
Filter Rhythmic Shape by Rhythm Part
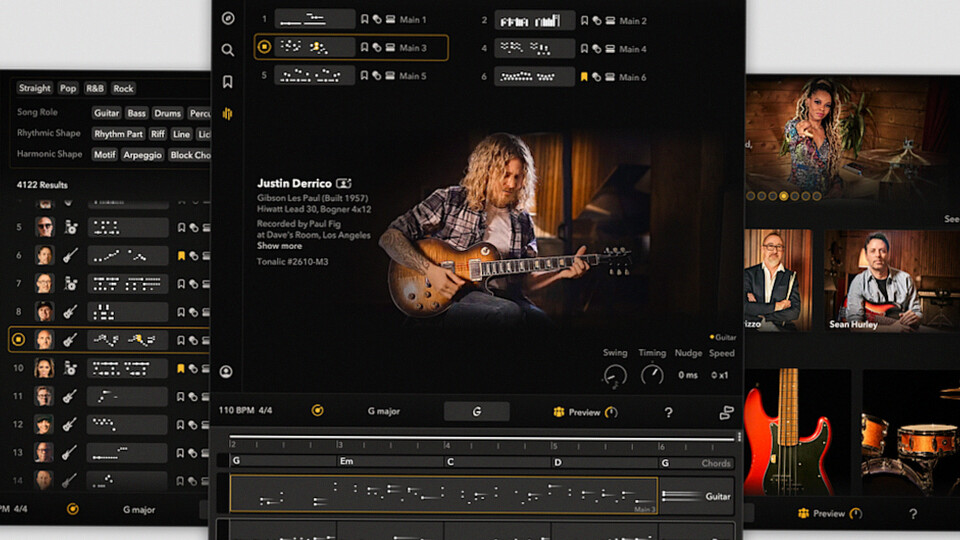click(118, 134)
